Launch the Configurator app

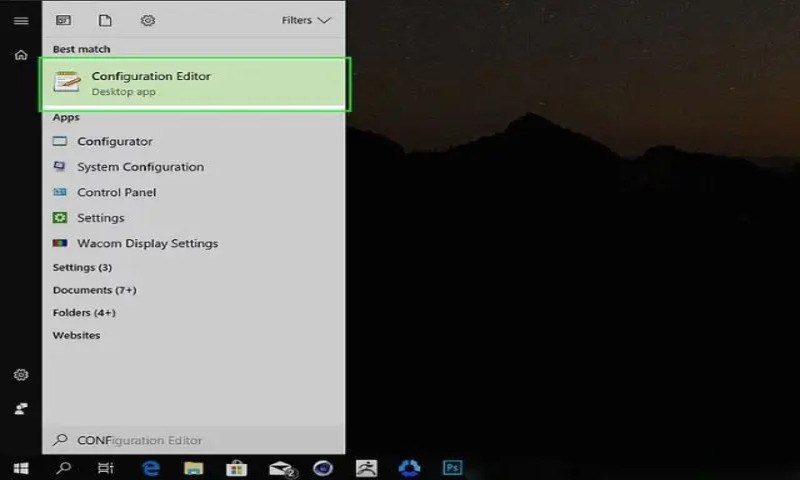(x=193, y=141)
